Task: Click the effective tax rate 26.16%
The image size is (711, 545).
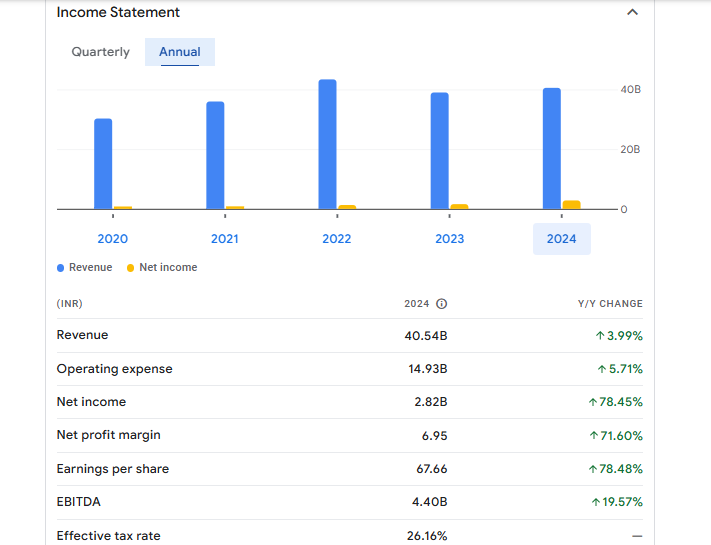Action: coord(427,536)
